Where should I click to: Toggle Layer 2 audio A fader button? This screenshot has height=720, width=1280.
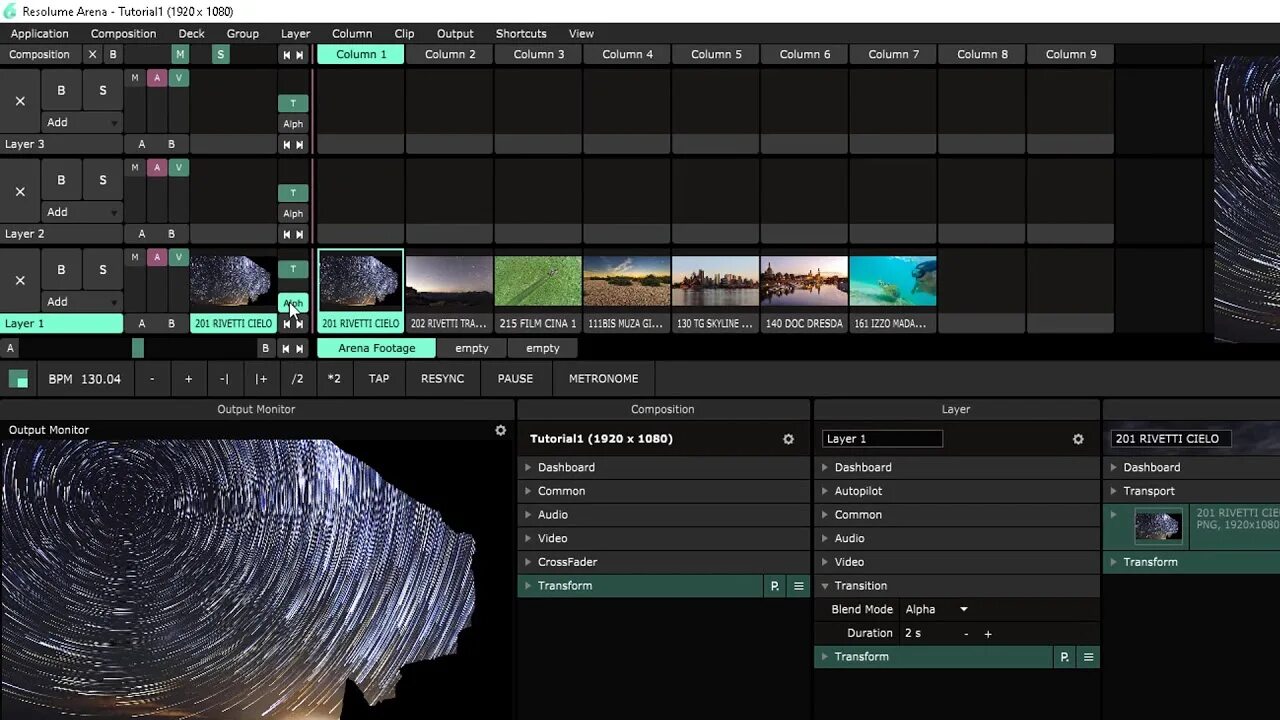pos(157,168)
